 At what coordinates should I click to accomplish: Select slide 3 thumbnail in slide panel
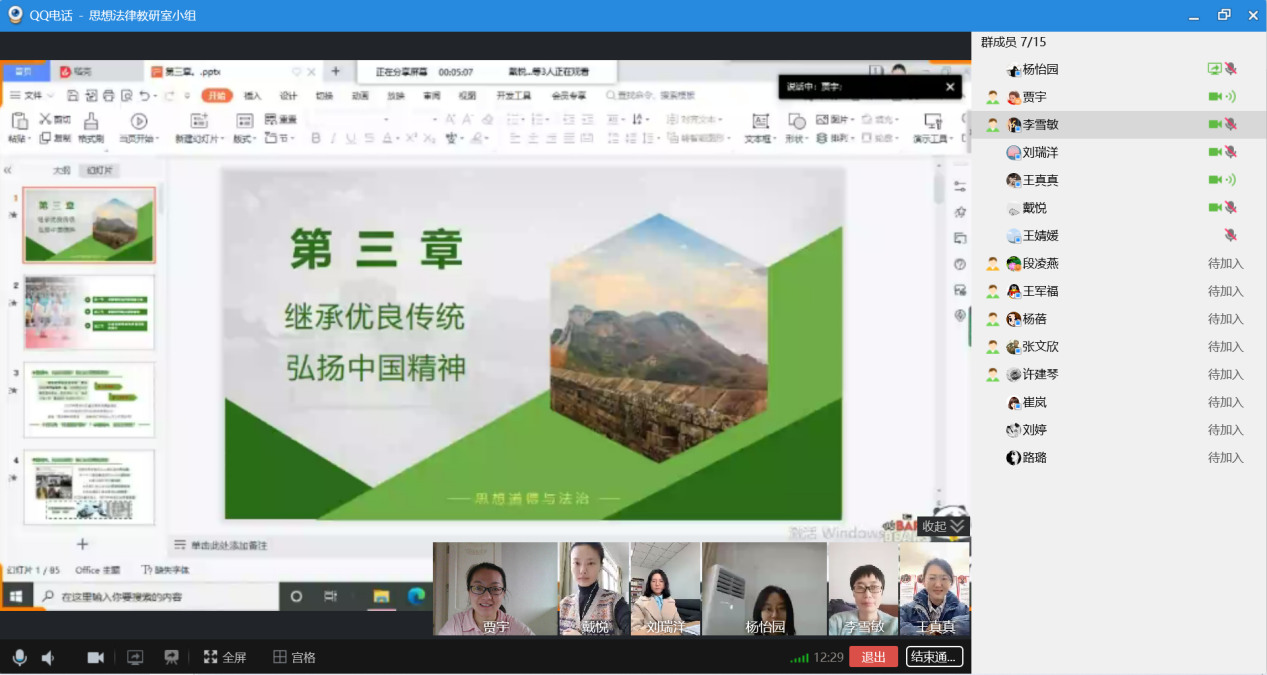tap(90, 400)
